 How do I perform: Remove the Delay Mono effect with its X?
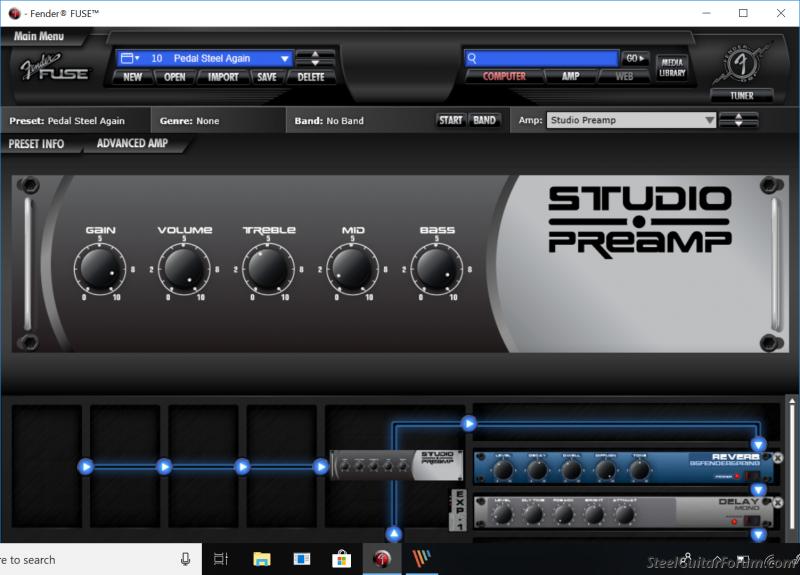point(778,503)
